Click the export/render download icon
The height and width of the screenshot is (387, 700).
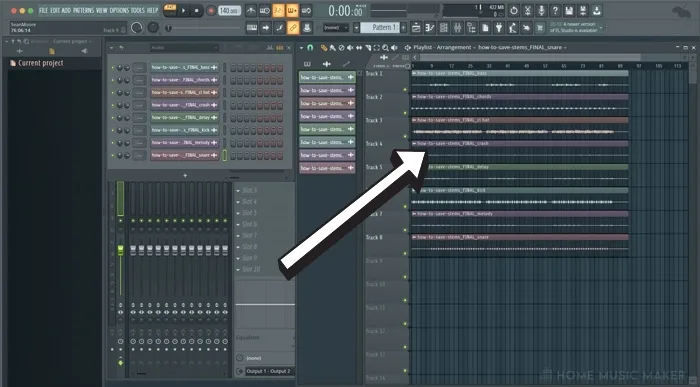(x=597, y=11)
